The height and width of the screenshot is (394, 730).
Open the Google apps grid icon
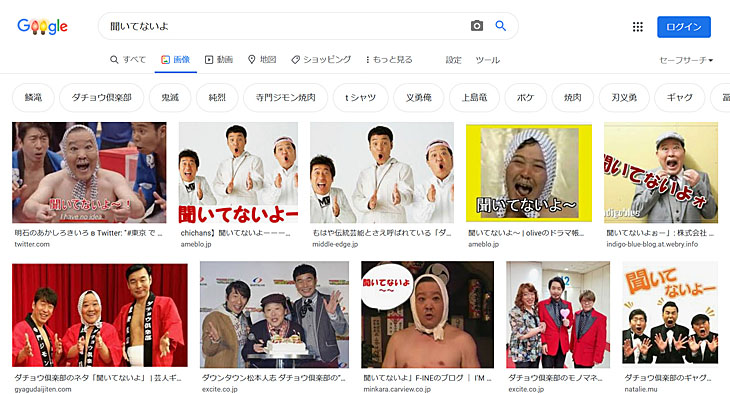pos(637,27)
